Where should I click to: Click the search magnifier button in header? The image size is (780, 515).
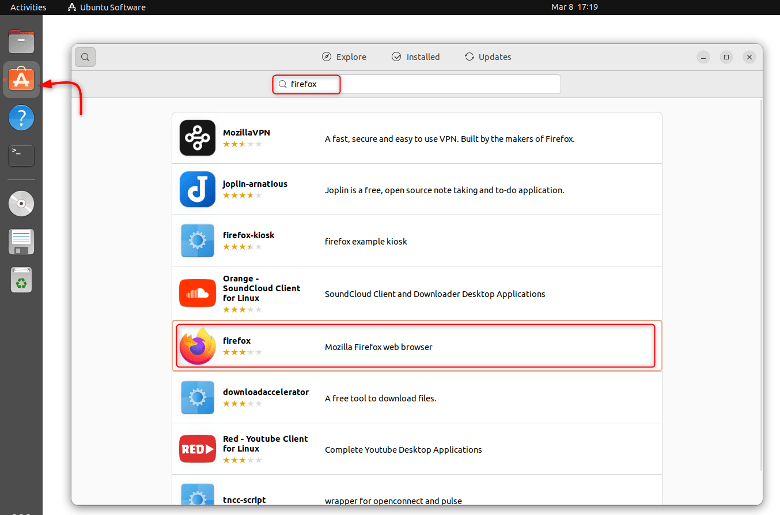point(86,57)
